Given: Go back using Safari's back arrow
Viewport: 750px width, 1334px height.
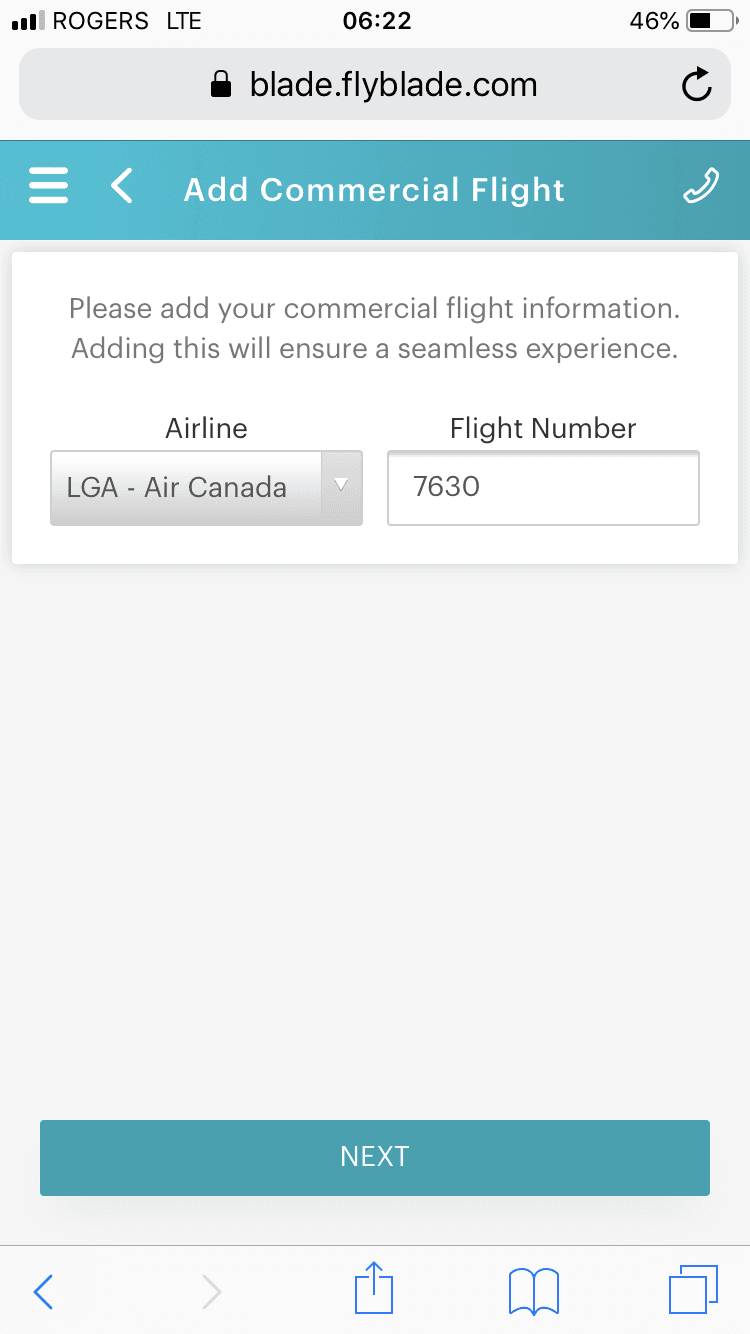Looking at the screenshot, I should click(x=43, y=1291).
